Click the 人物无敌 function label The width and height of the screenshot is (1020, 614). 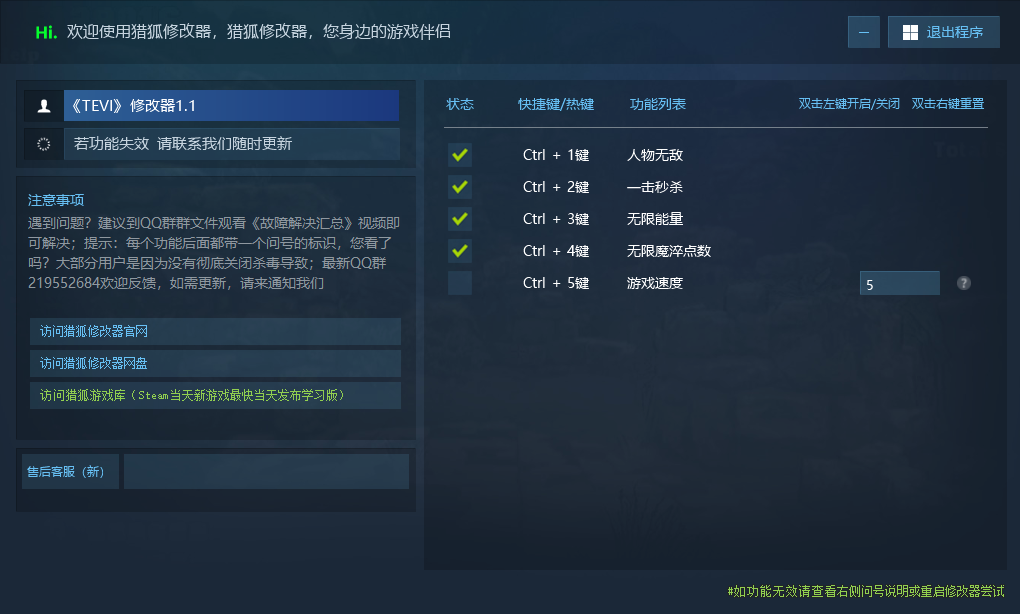point(654,155)
